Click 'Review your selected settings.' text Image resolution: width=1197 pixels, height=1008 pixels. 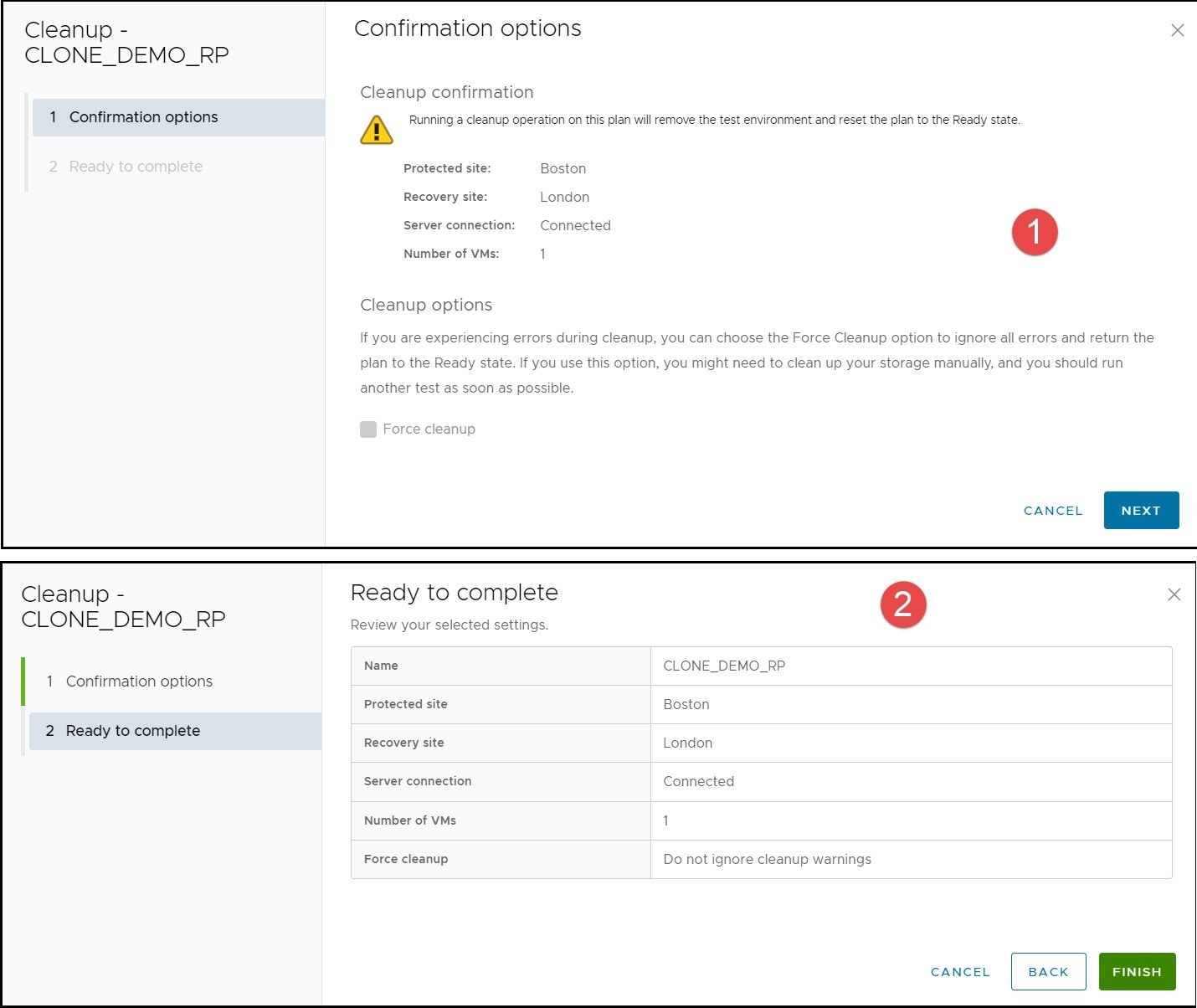point(449,625)
